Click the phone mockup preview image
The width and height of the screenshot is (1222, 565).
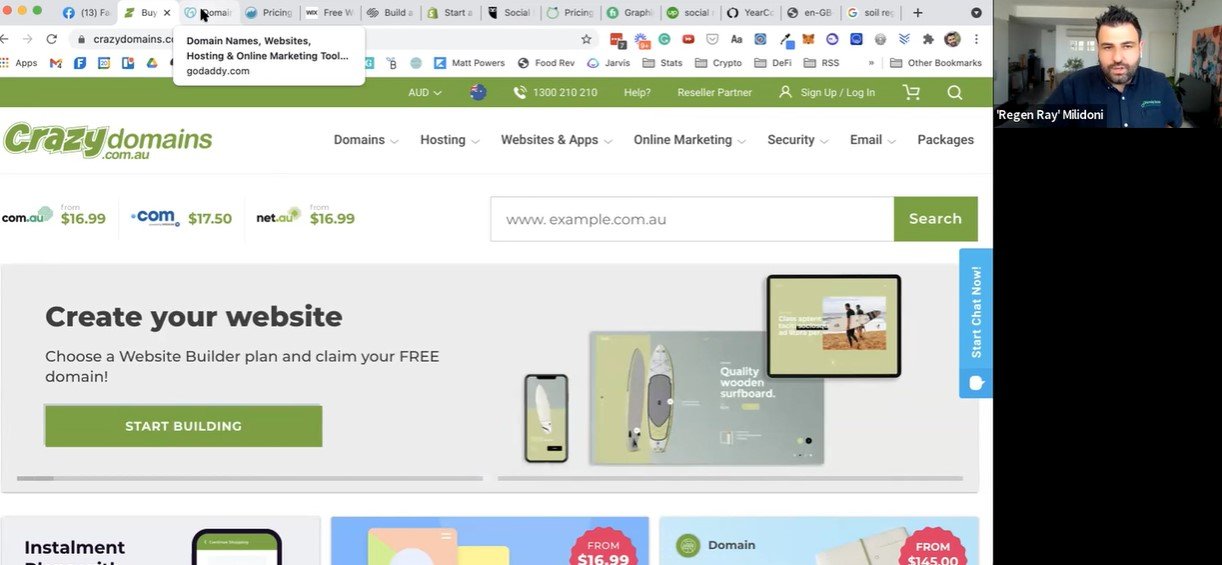(x=546, y=418)
